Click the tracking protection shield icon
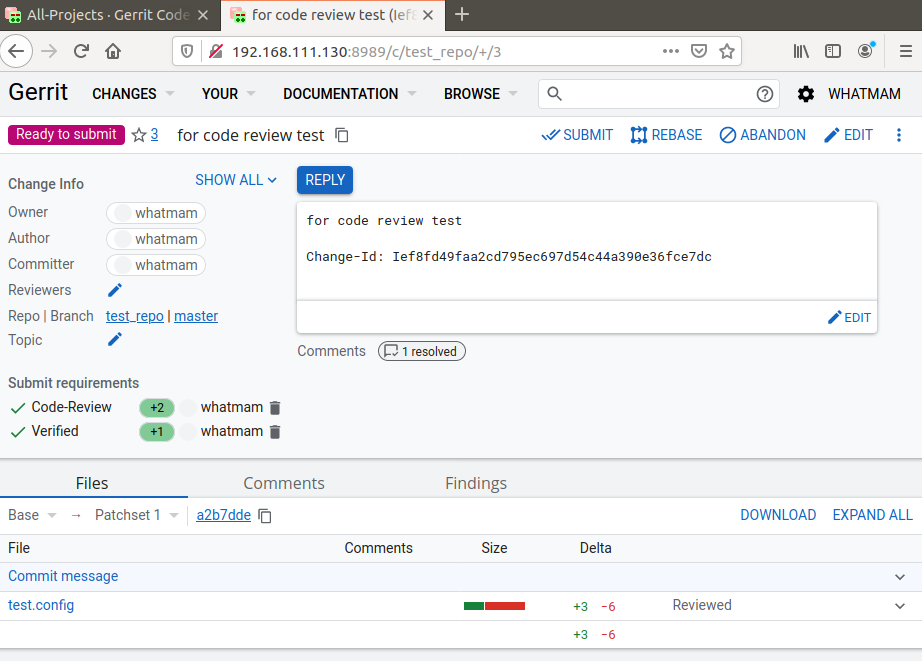Image resolution: width=922 pixels, height=661 pixels. point(187,52)
